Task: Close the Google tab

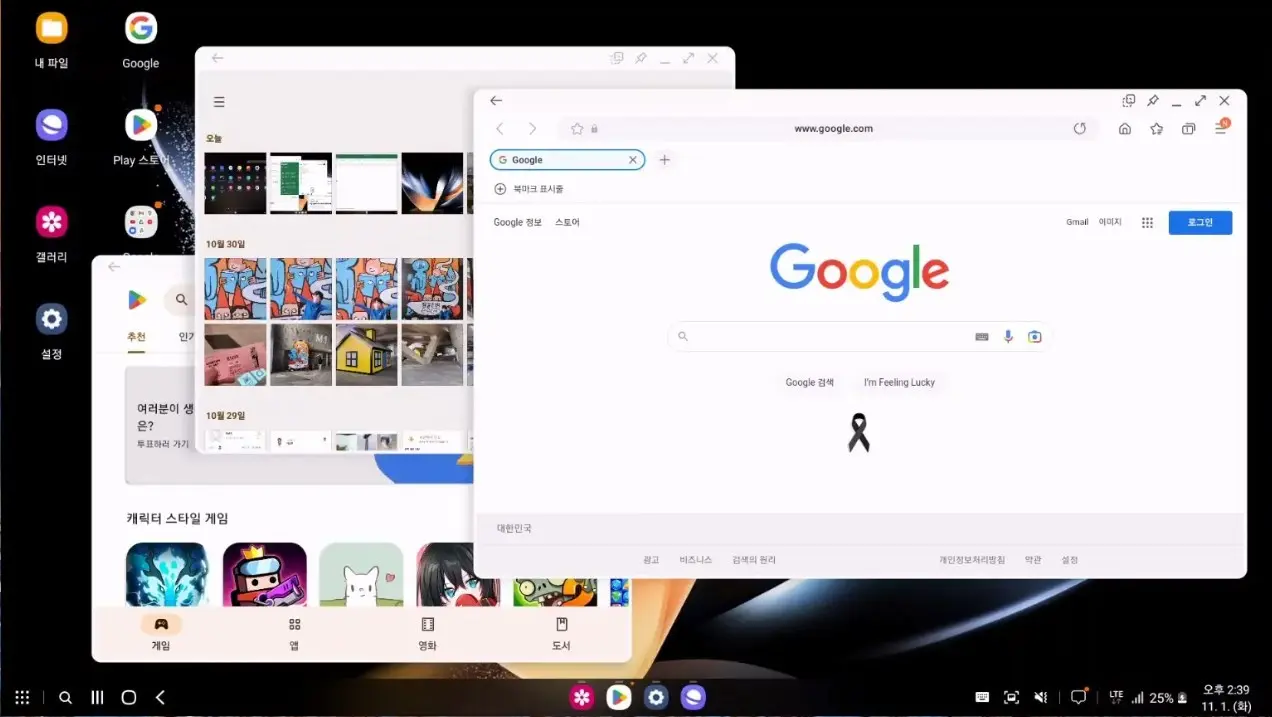Action: [632, 160]
